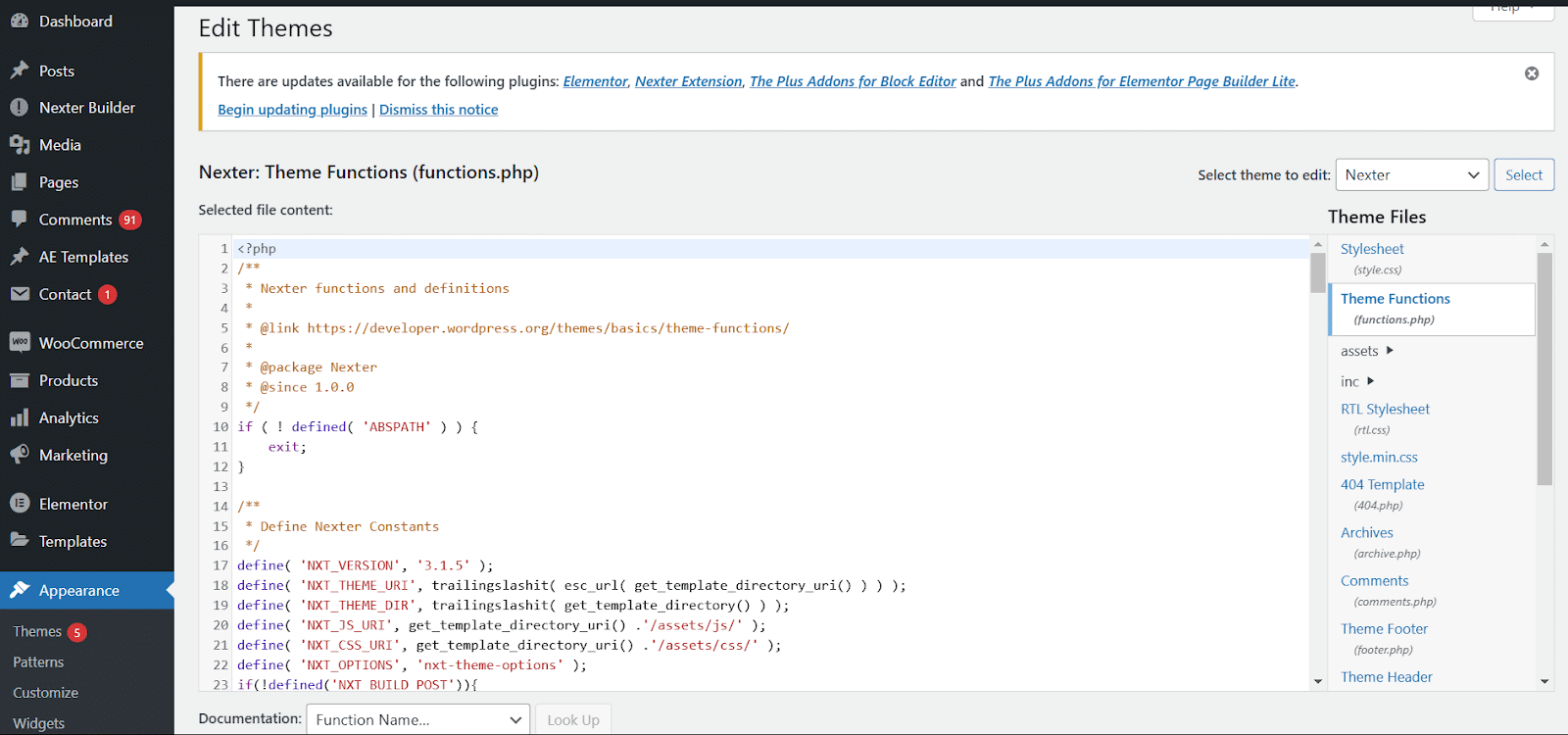Click the Media library icon
Image resolution: width=1568 pixels, height=735 pixels.
[x=20, y=145]
